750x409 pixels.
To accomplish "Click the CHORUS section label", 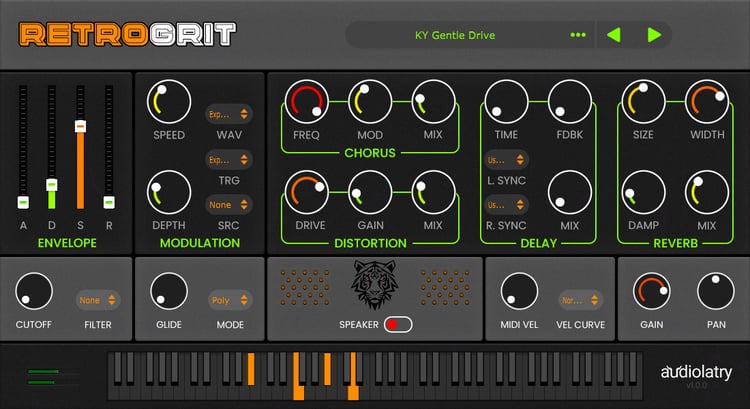I will click(x=370, y=153).
